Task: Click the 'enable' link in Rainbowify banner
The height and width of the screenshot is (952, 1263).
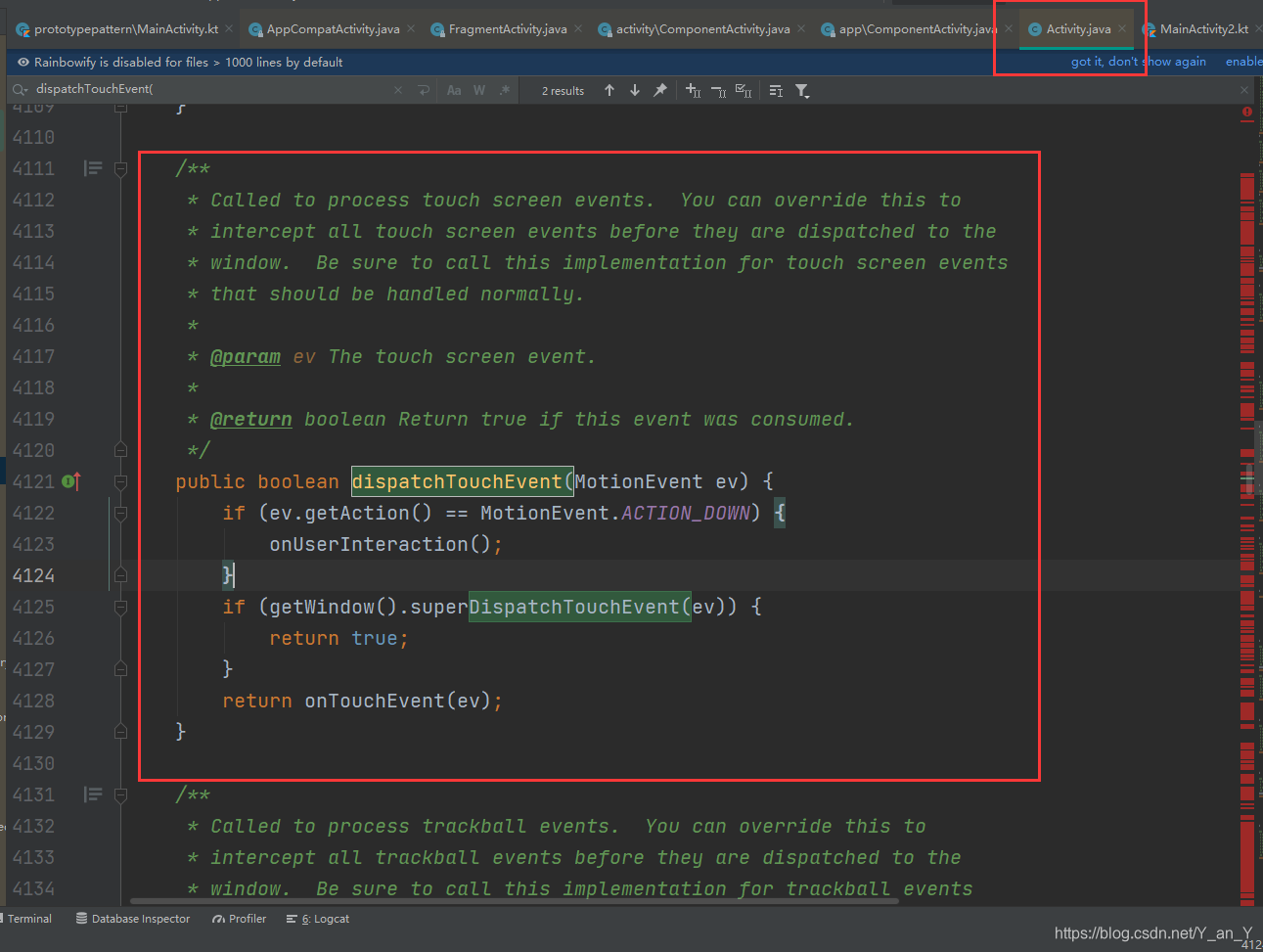Action: coord(1243,62)
